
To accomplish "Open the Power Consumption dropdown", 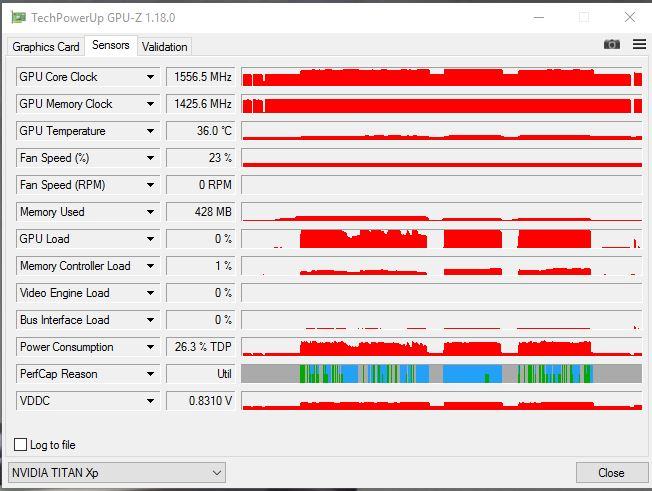I will (x=151, y=347).
